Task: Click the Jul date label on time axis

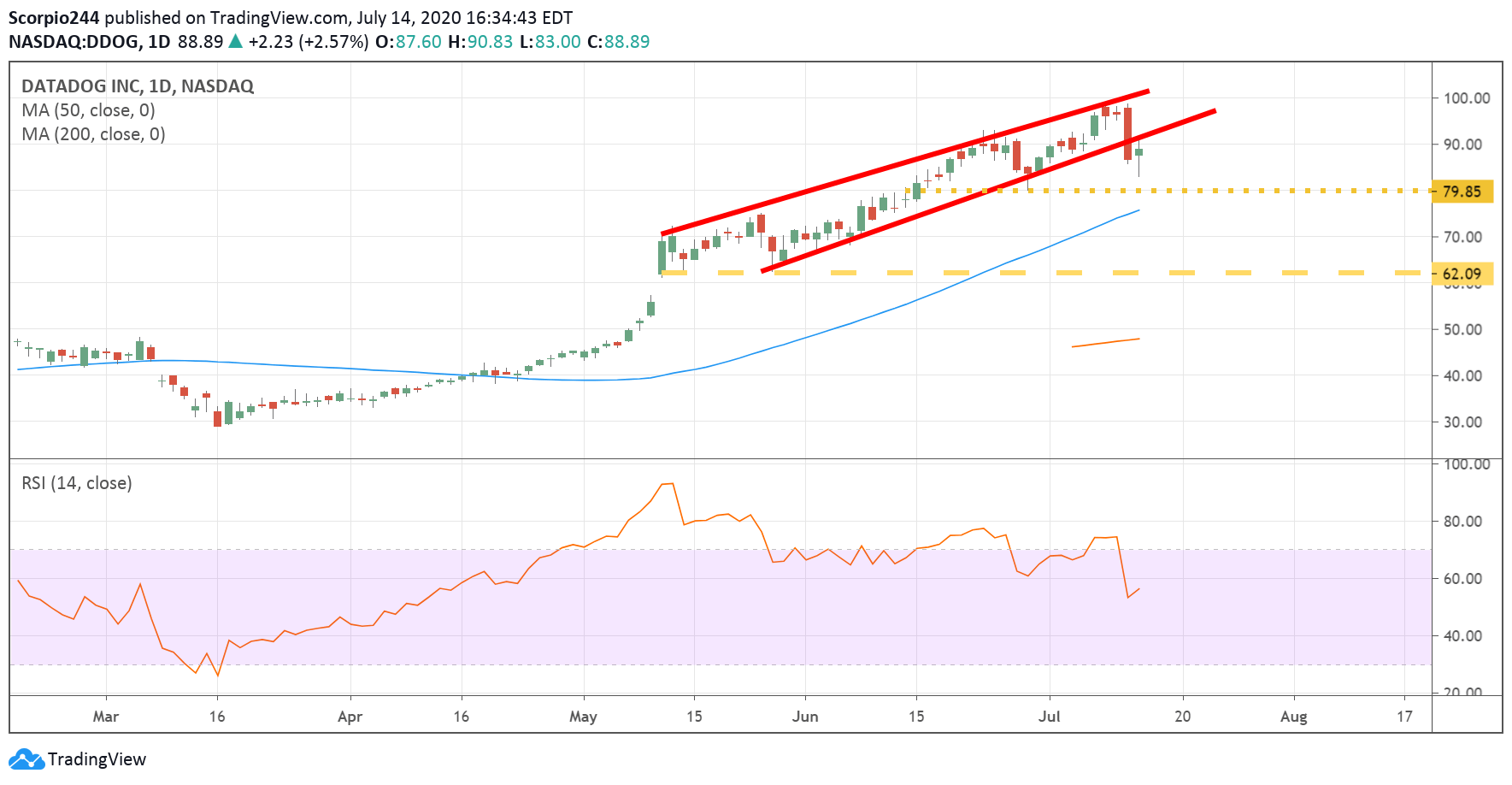Action: (1050, 717)
